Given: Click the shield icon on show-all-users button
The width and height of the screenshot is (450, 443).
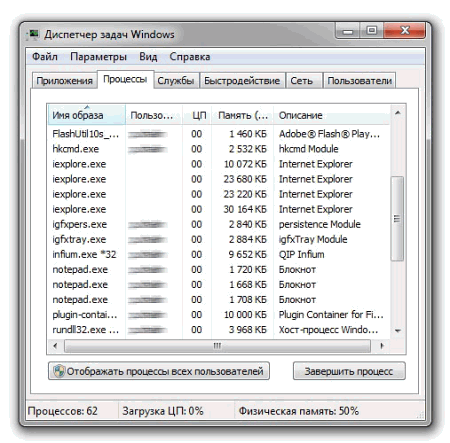Looking at the screenshot, I should point(59,371).
